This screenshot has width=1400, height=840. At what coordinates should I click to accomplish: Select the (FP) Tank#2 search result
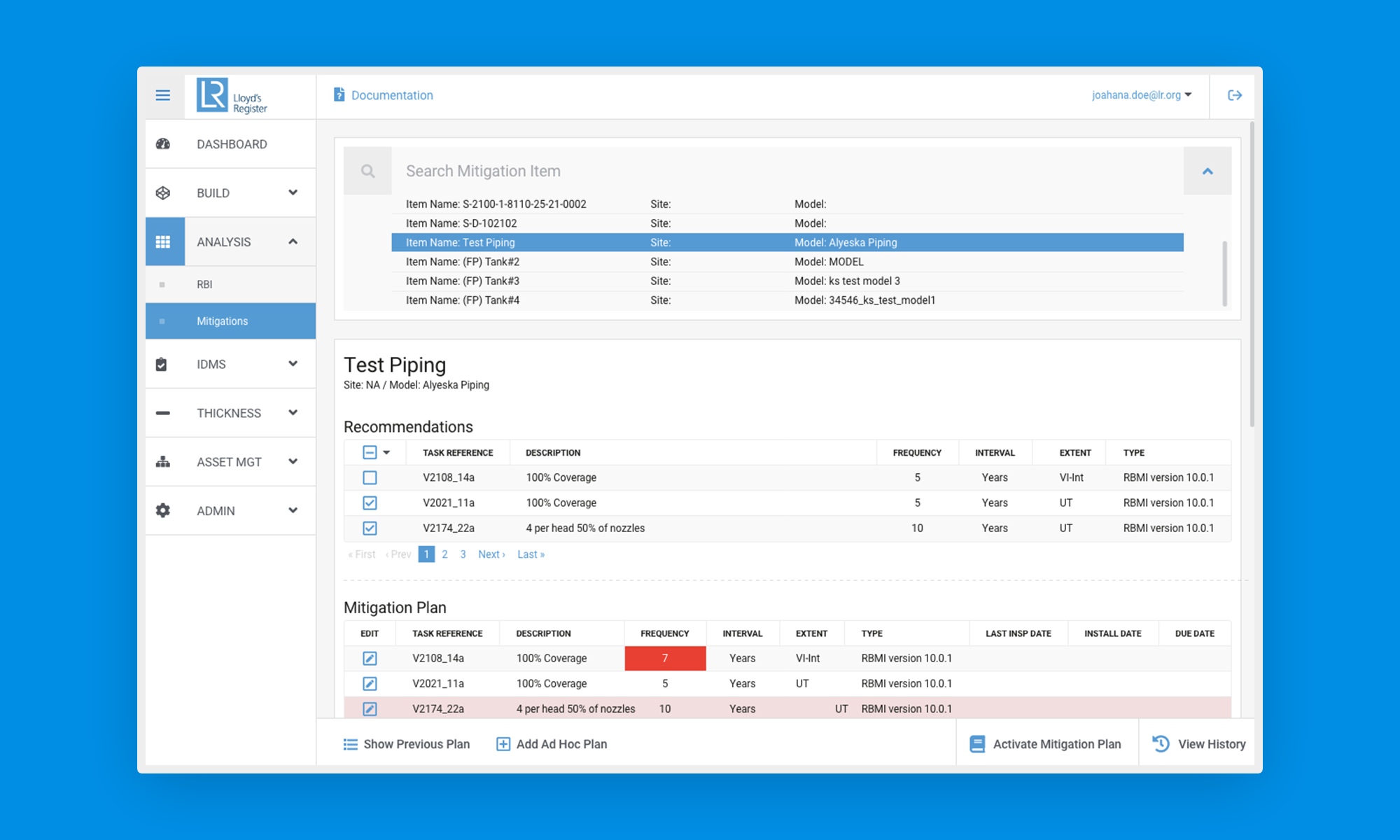tap(787, 262)
